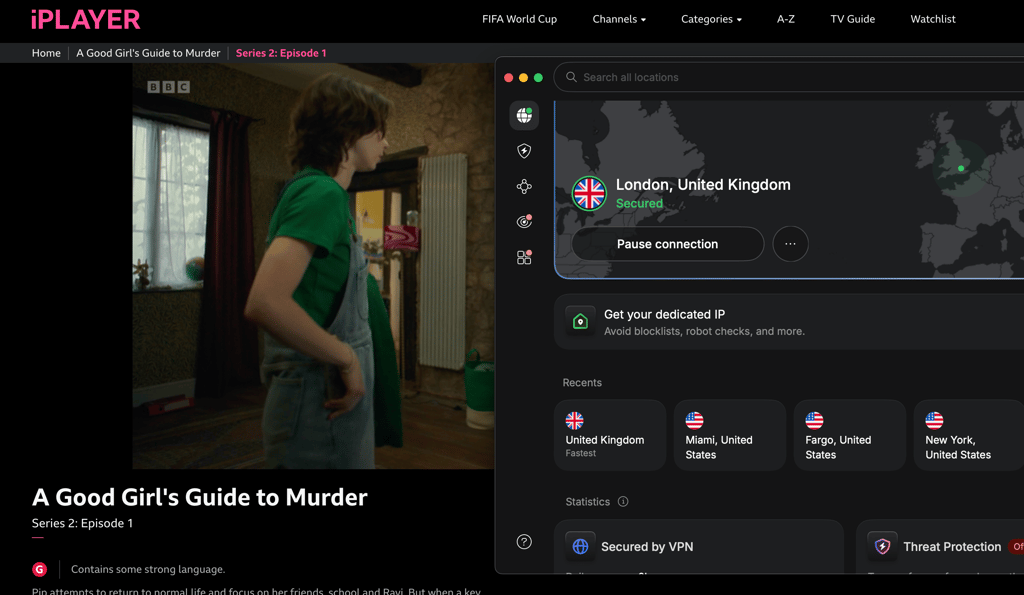Open the apps grid icon in sidebar
The image size is (1024, 595).
524,257
